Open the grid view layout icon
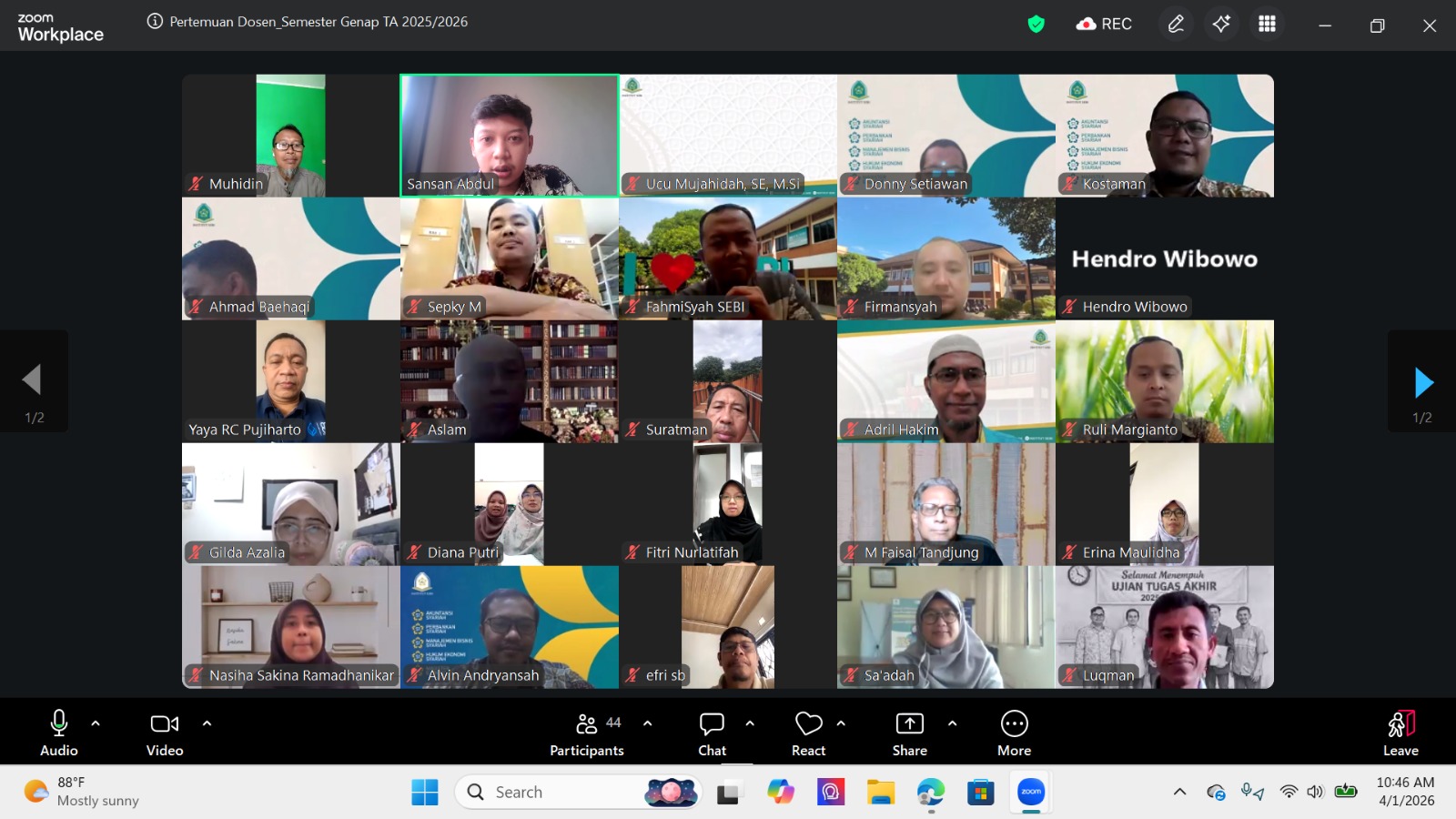This screenshot has width=1456, height=819. (1267, 24)
